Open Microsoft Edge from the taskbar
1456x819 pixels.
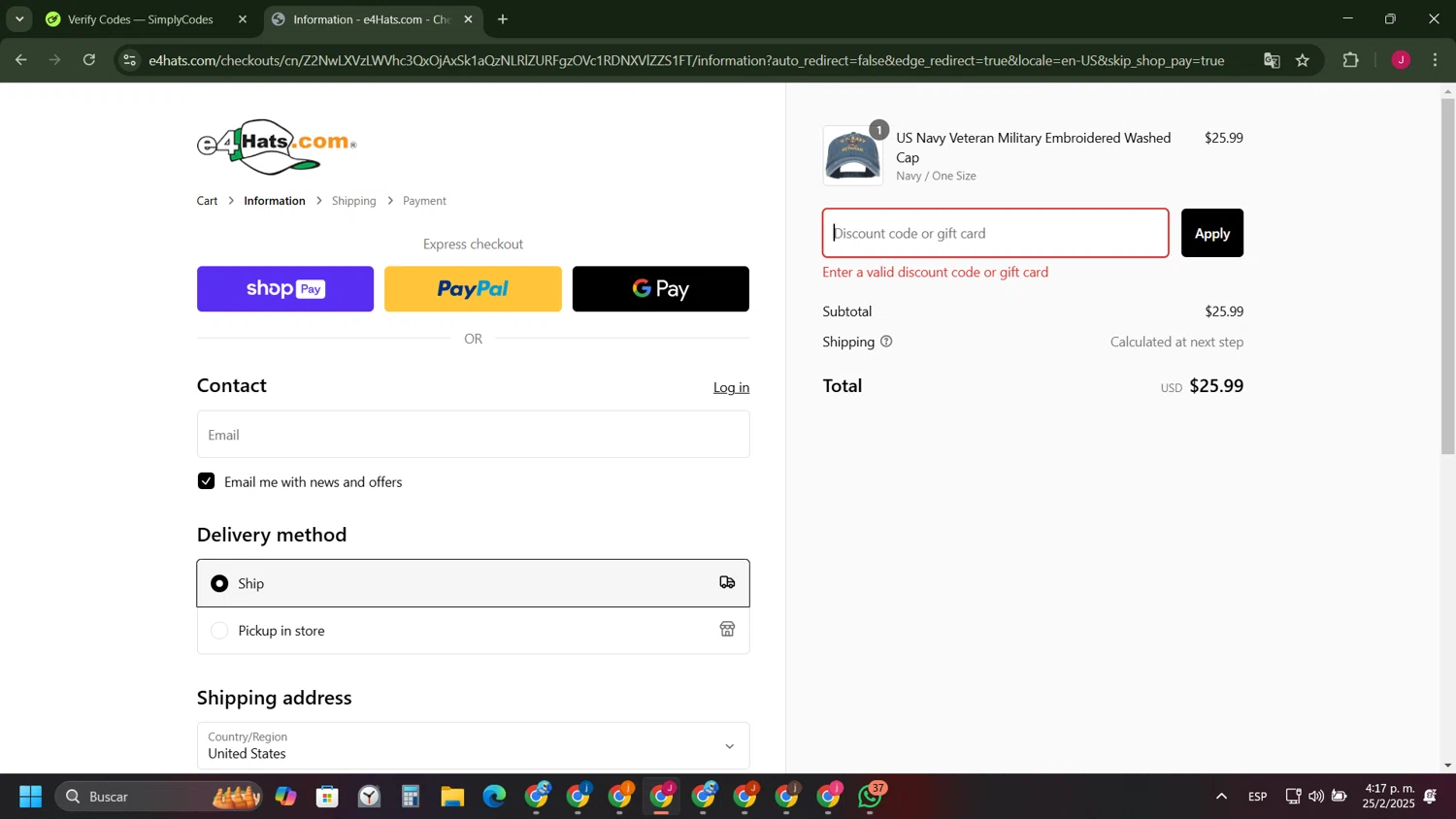tap(494, 797)
